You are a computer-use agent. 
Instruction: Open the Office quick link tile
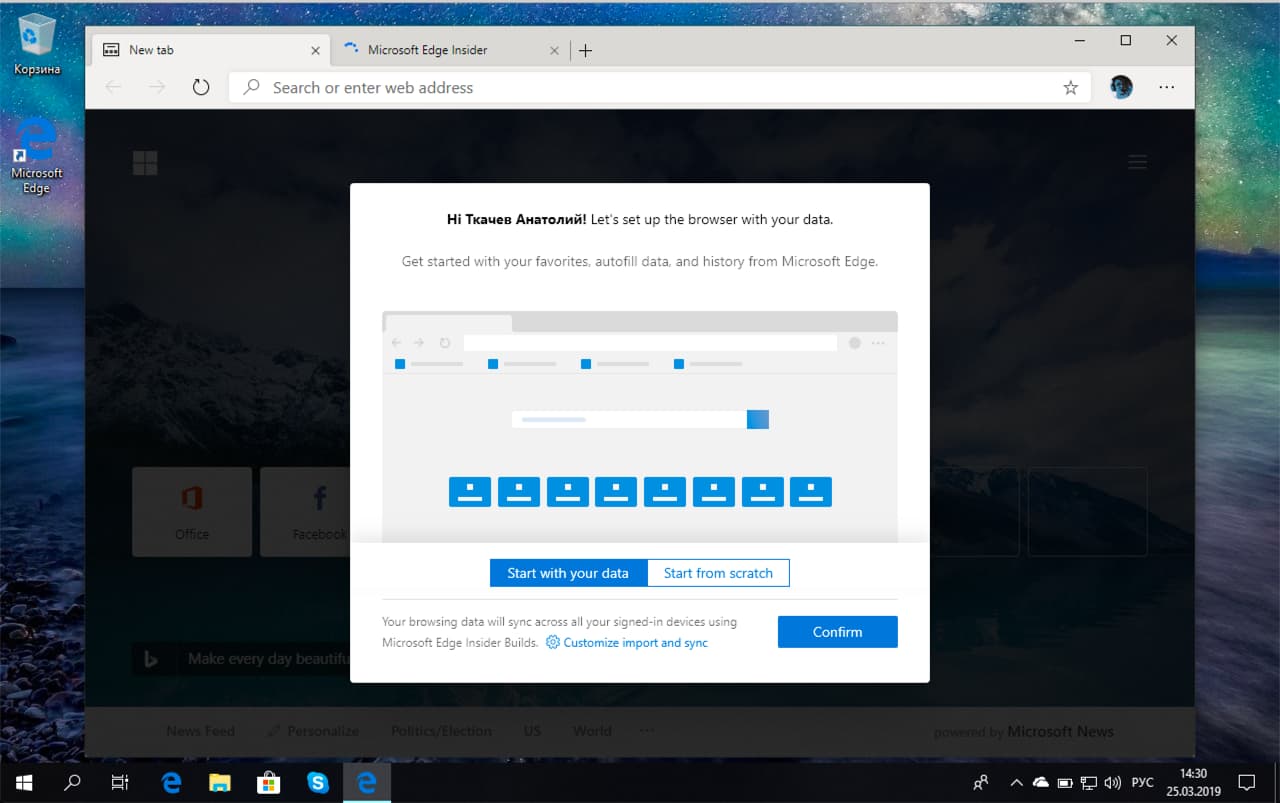click(x=192, y=511)
